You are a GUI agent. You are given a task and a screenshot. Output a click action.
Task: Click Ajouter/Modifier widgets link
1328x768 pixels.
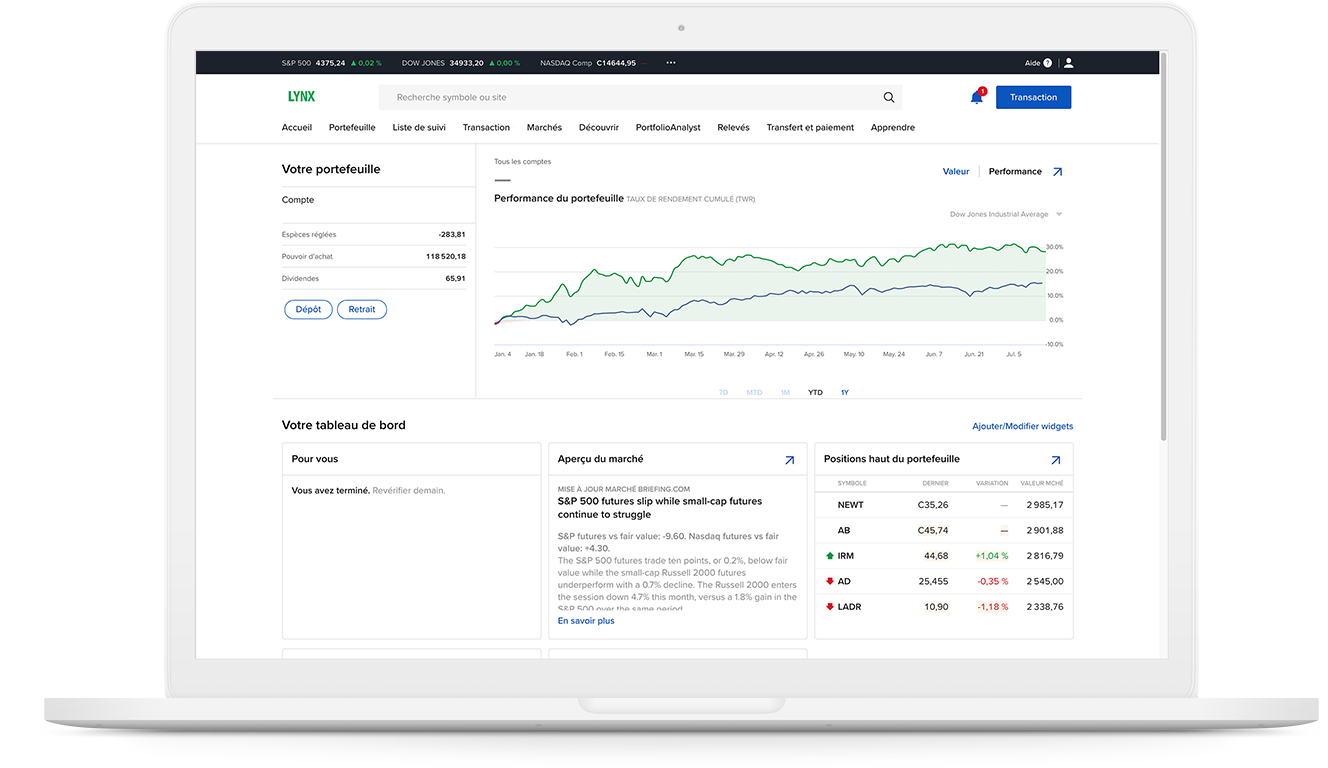(1022, 426)
